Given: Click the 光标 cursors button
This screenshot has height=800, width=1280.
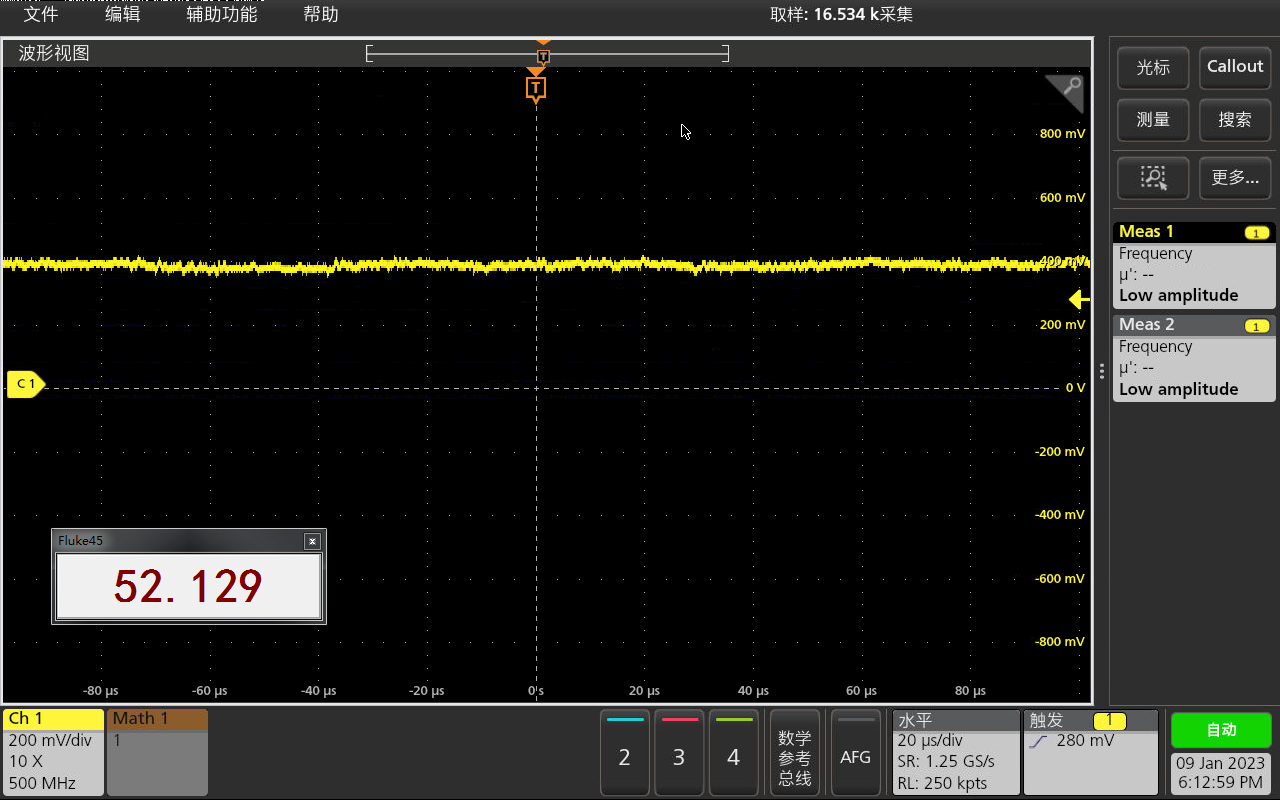Looking at the screenshot, I should click(x=1153, y=67).
